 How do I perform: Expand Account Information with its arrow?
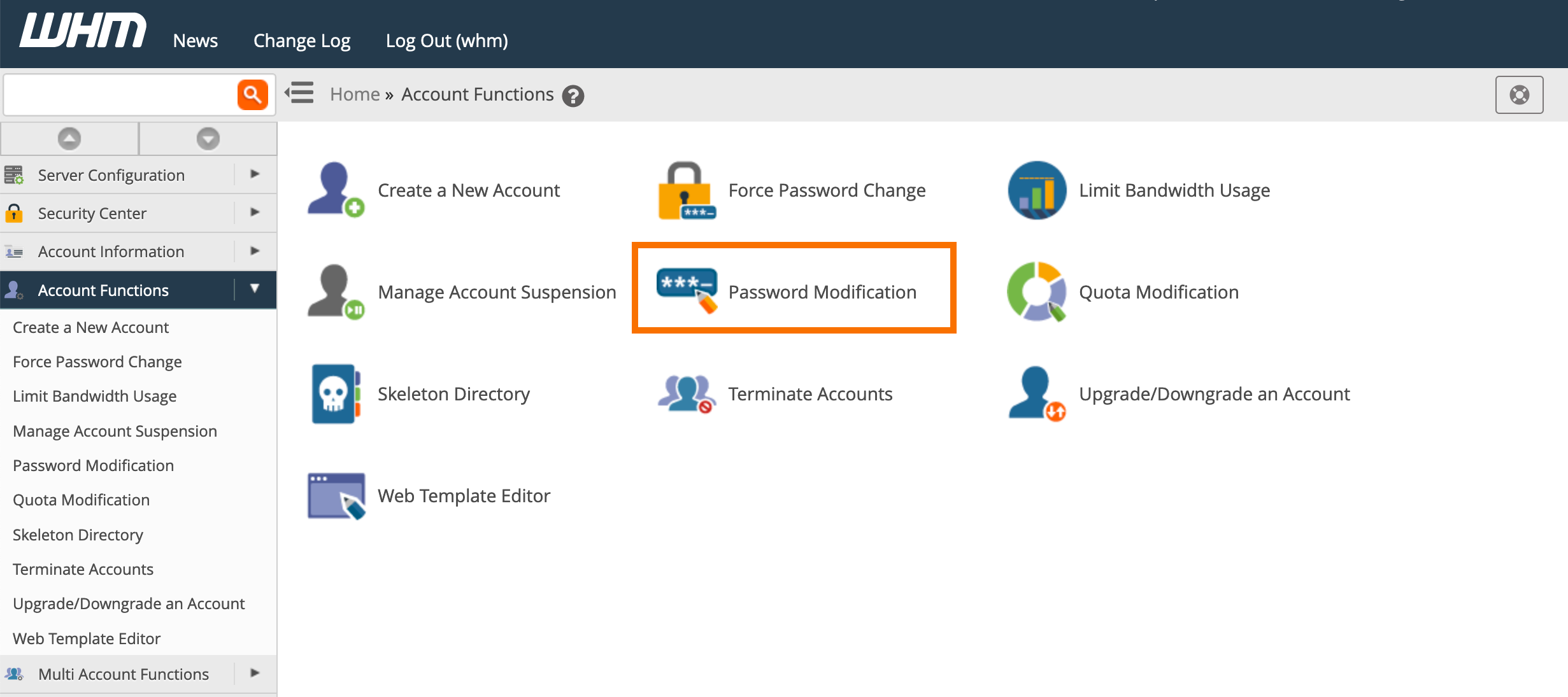click(x=255, y=251)
